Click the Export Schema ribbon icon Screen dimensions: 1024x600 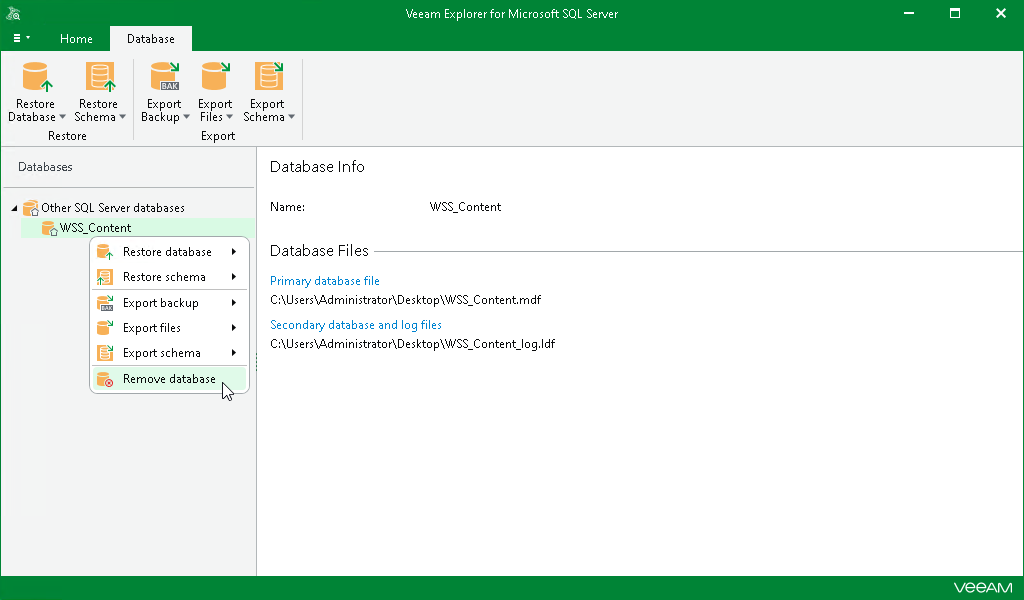coord(268,78)
